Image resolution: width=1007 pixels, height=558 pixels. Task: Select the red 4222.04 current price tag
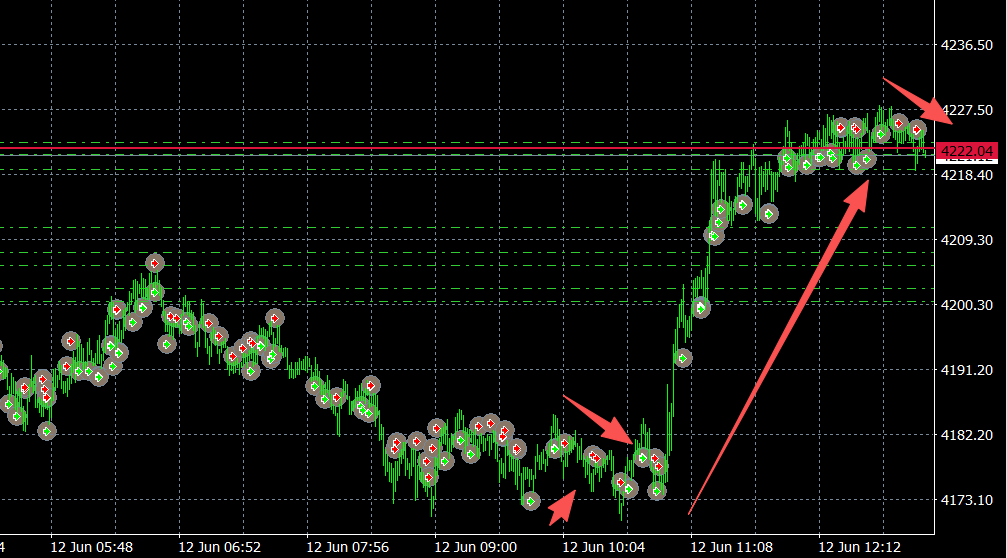tap(967, 151)
